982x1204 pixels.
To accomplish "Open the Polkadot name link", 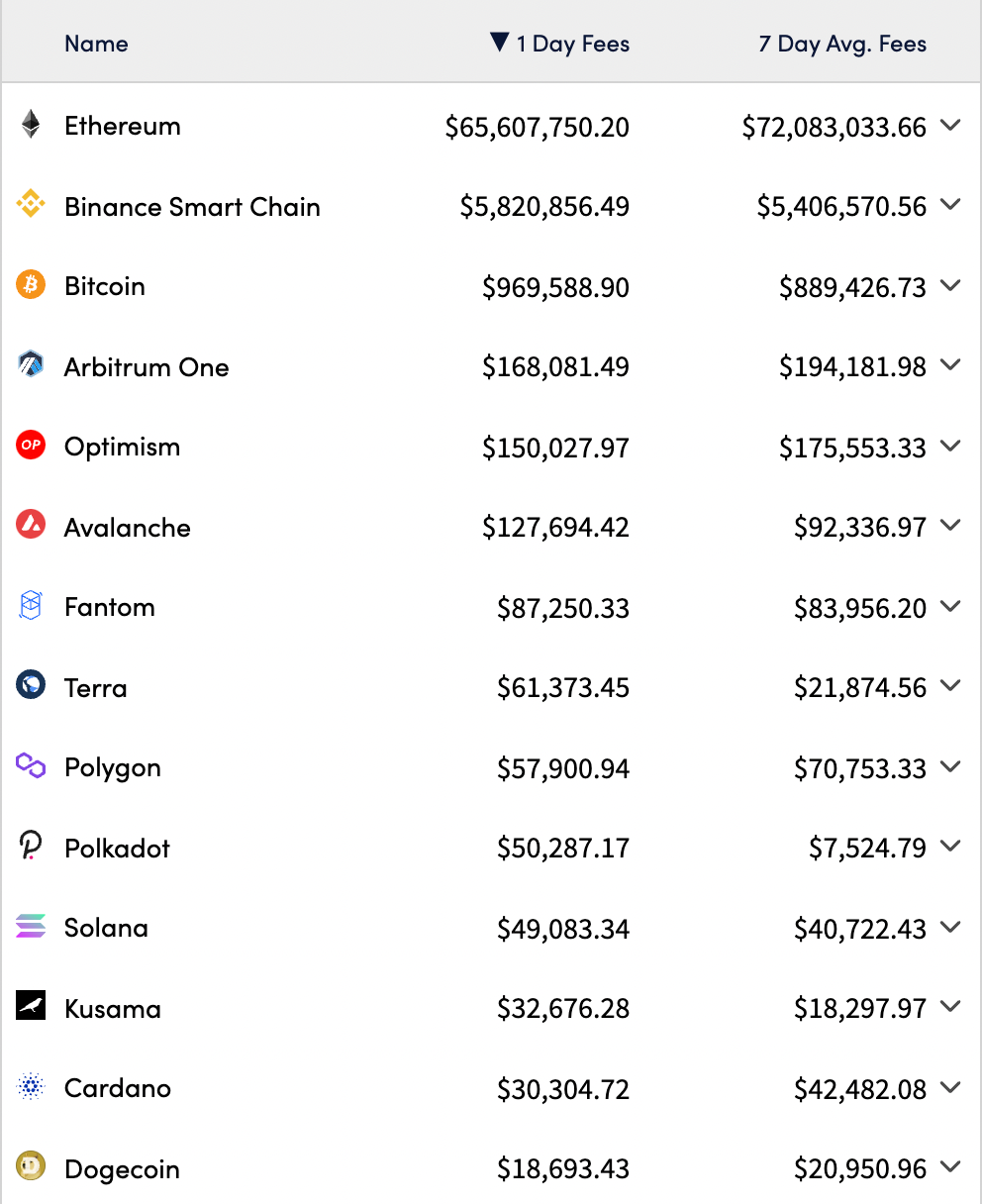I will pos(117,849).
